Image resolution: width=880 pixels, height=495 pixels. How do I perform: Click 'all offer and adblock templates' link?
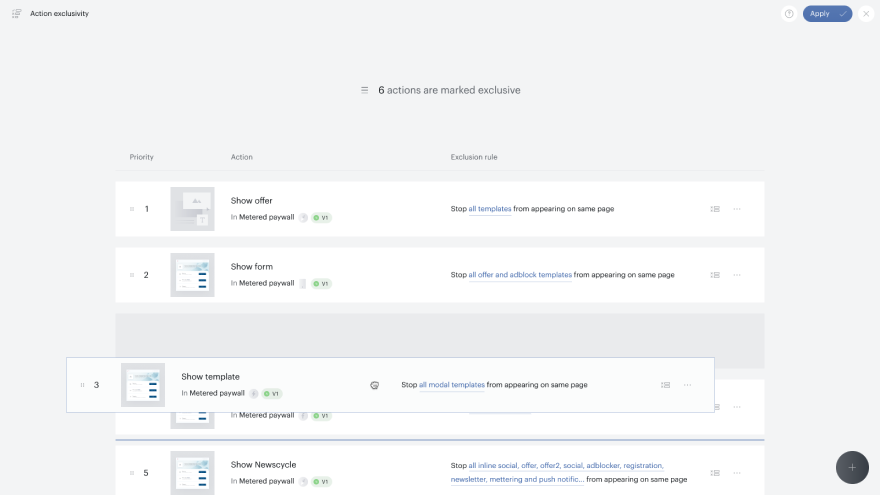point(520,275)
